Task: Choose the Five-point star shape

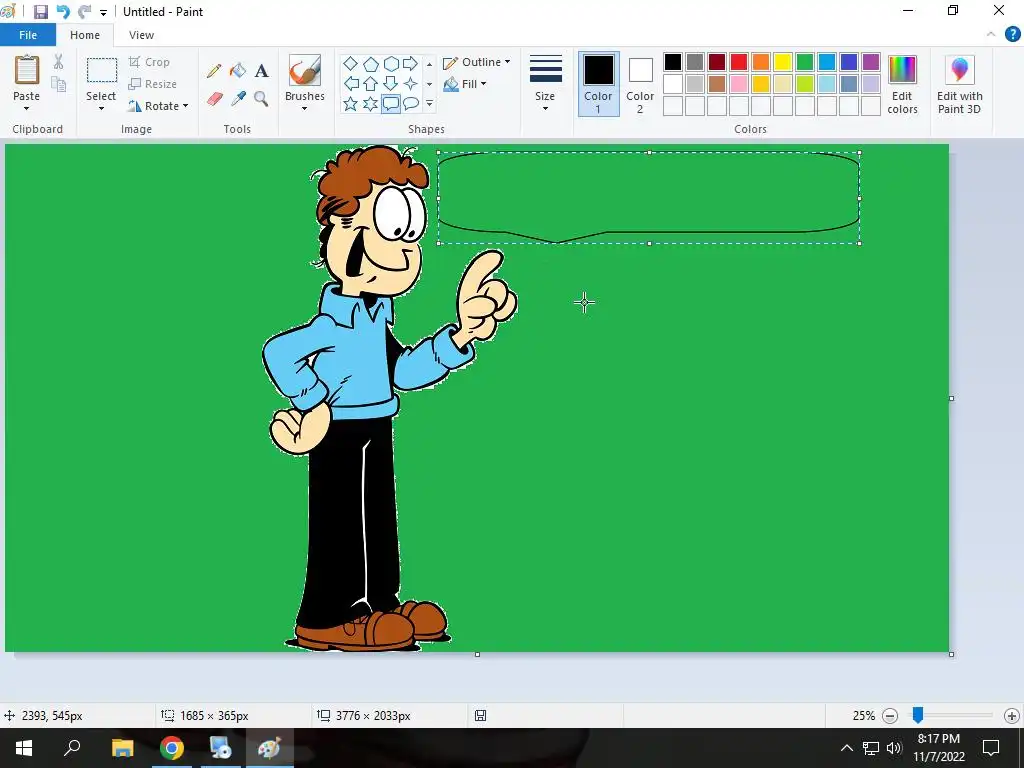Action: (351, 104)
